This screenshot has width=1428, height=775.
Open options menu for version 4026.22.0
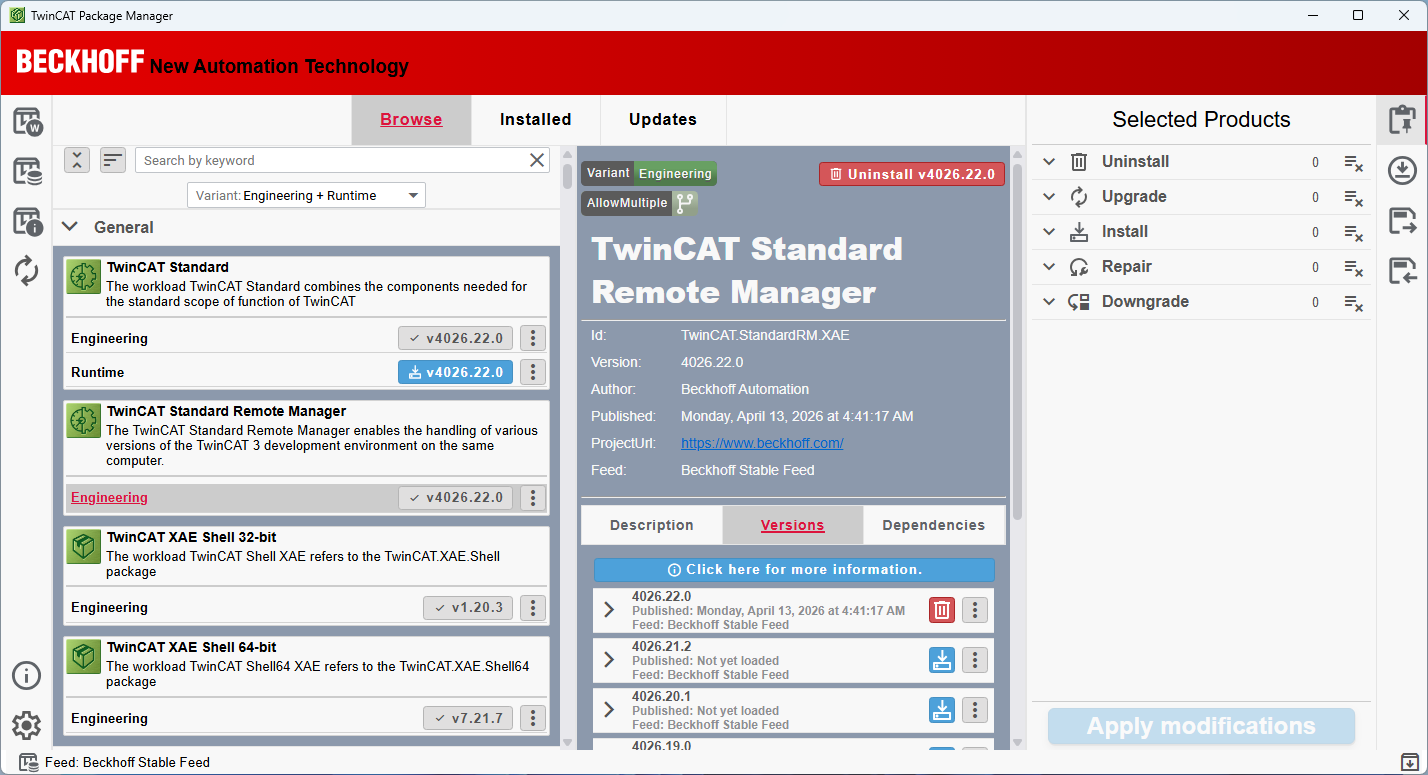975,610
